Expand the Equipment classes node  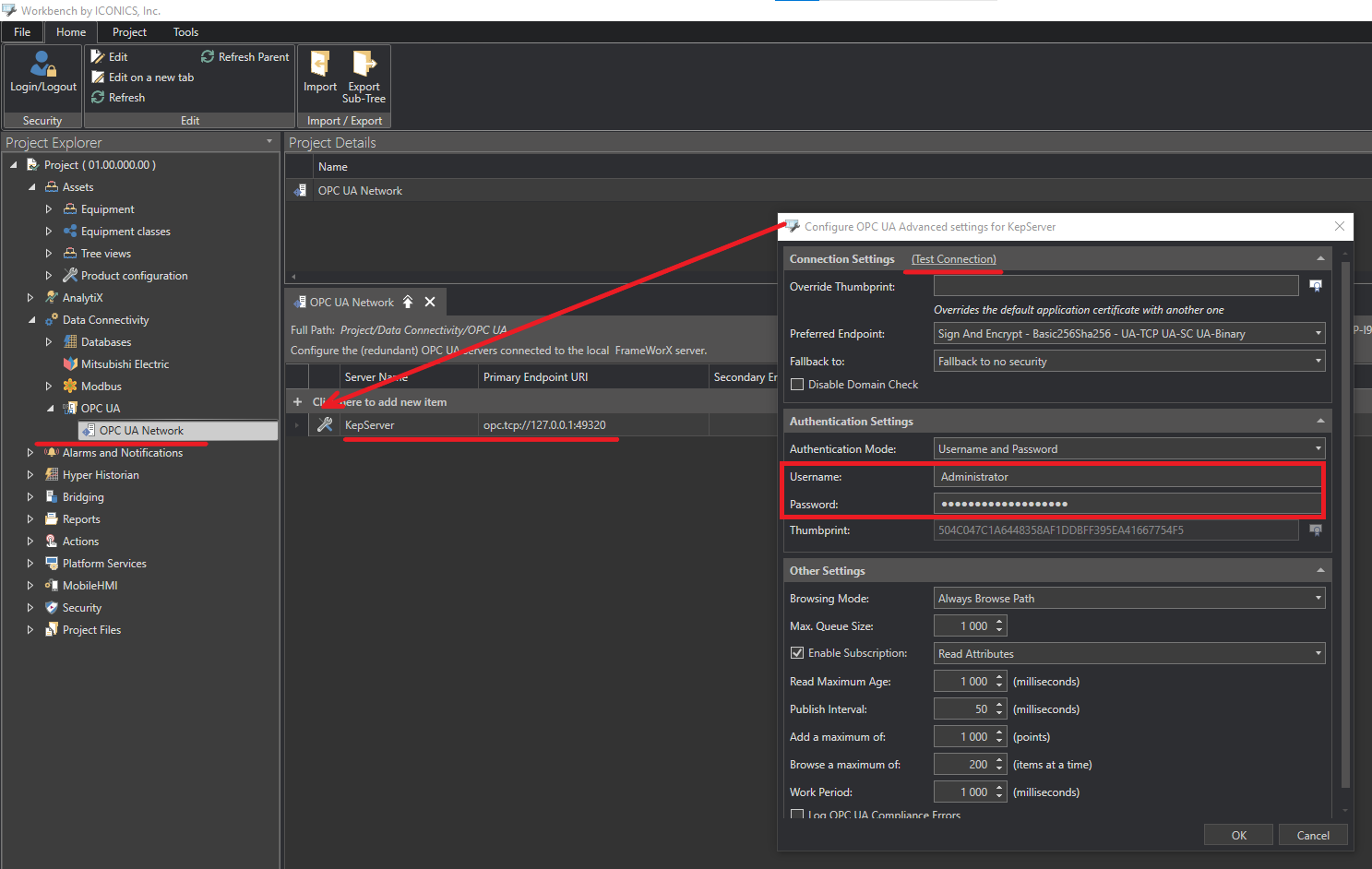[49, 232]
